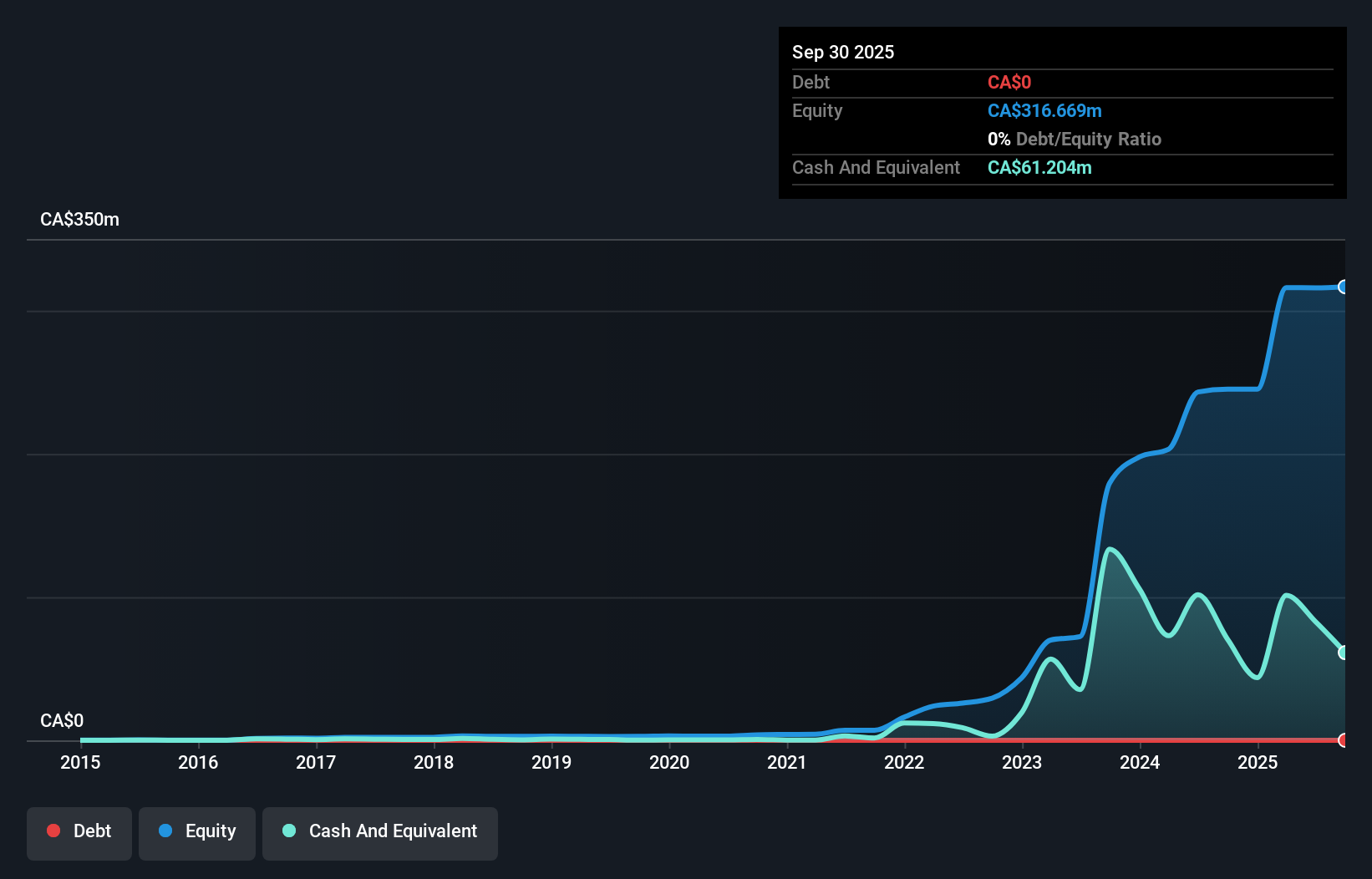Click the Sep 30 2025 date heading
Image resolution: width=1372 pixels, height=879 pixels.
pos(843,52)
